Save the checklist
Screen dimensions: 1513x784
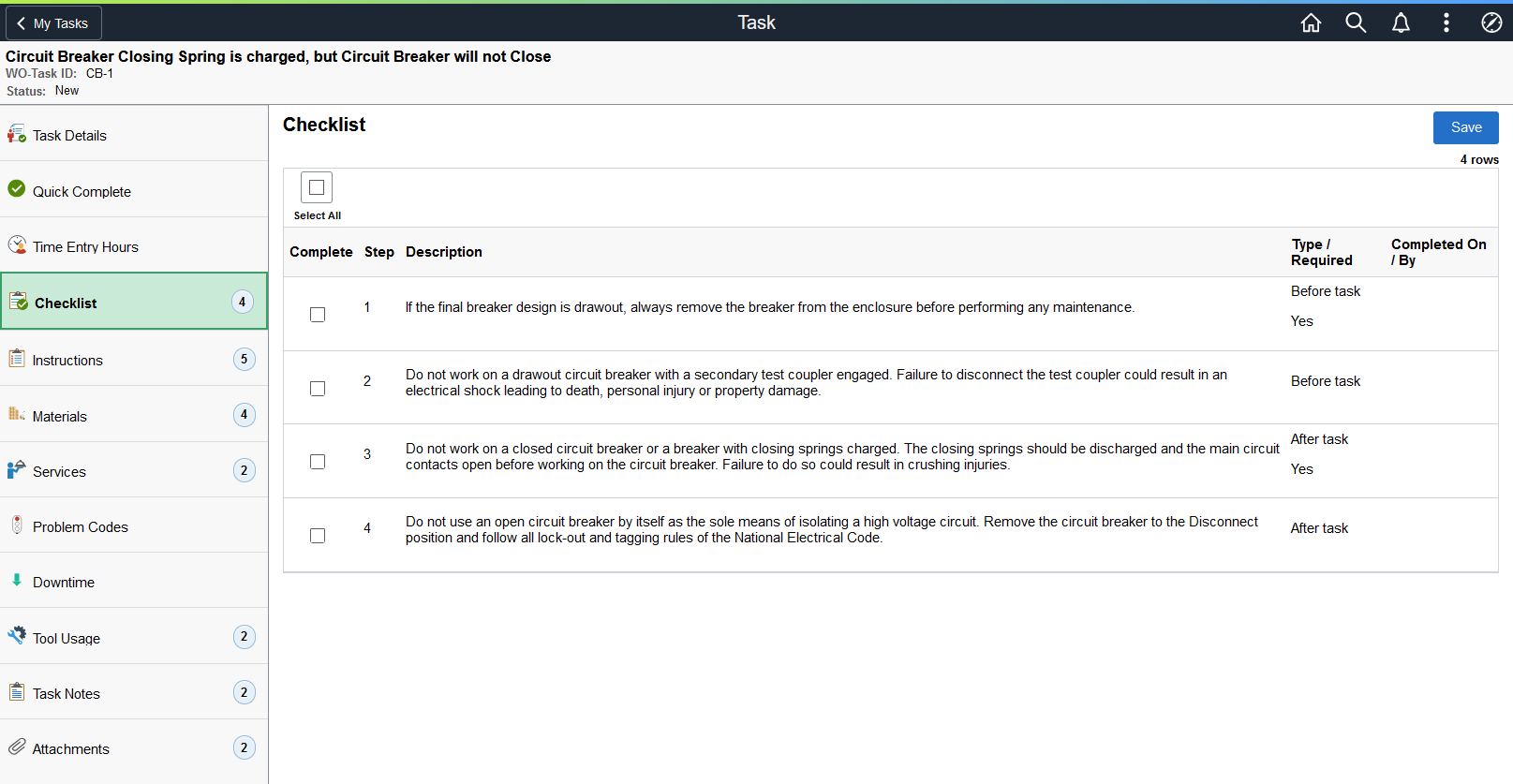(1465, 127)
